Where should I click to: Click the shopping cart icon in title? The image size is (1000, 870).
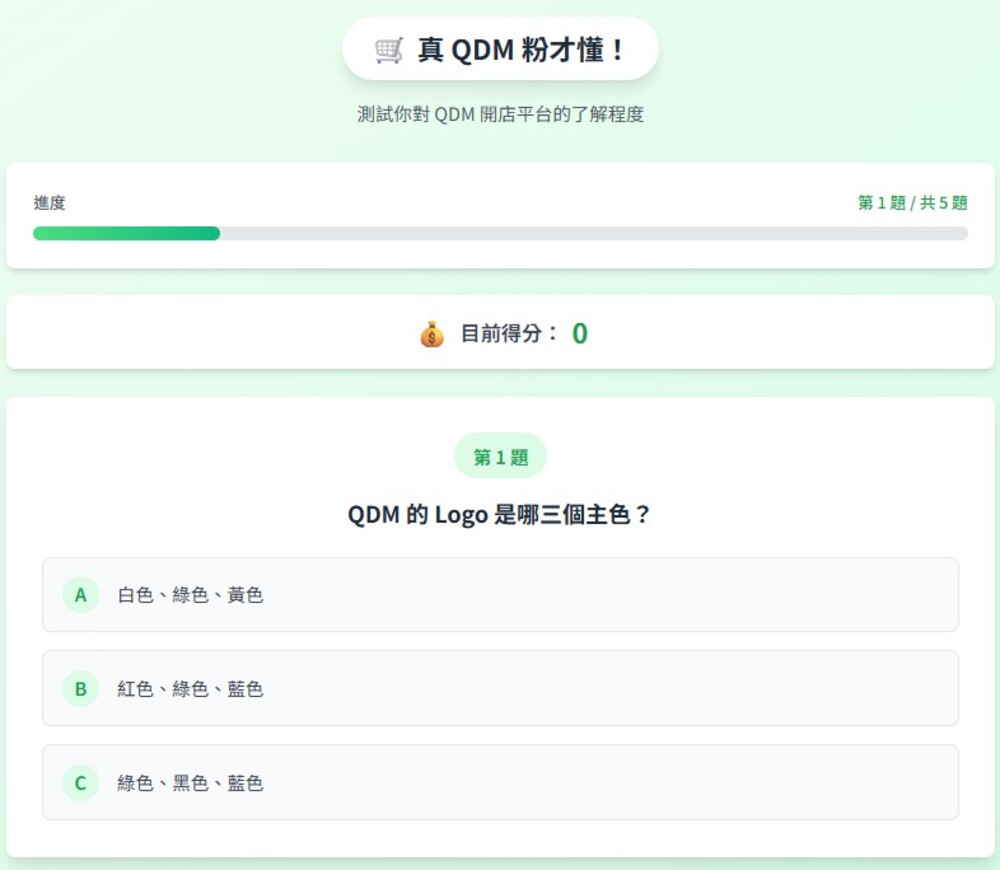388,50
